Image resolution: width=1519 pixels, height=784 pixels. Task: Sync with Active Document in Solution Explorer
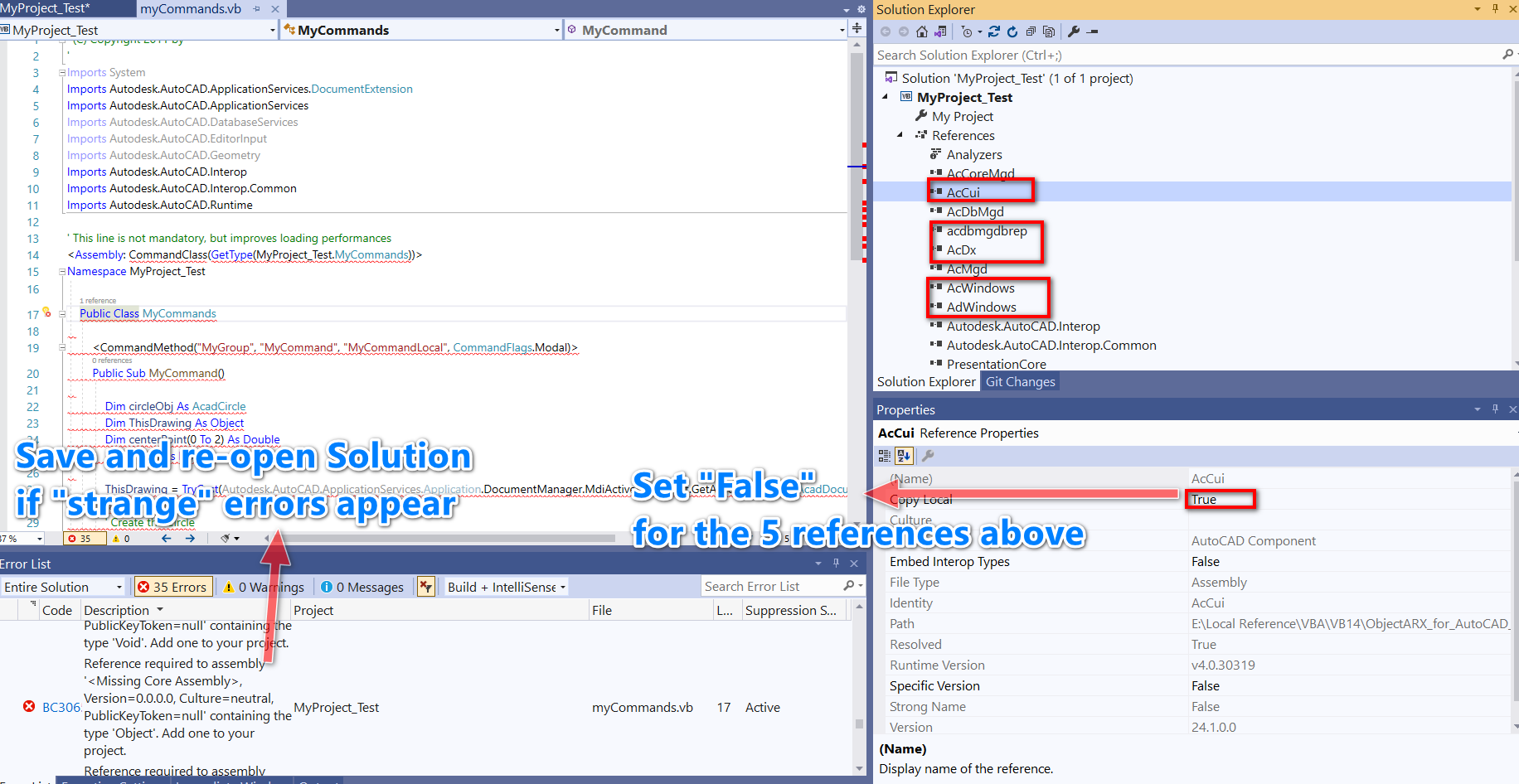[994, 31]
